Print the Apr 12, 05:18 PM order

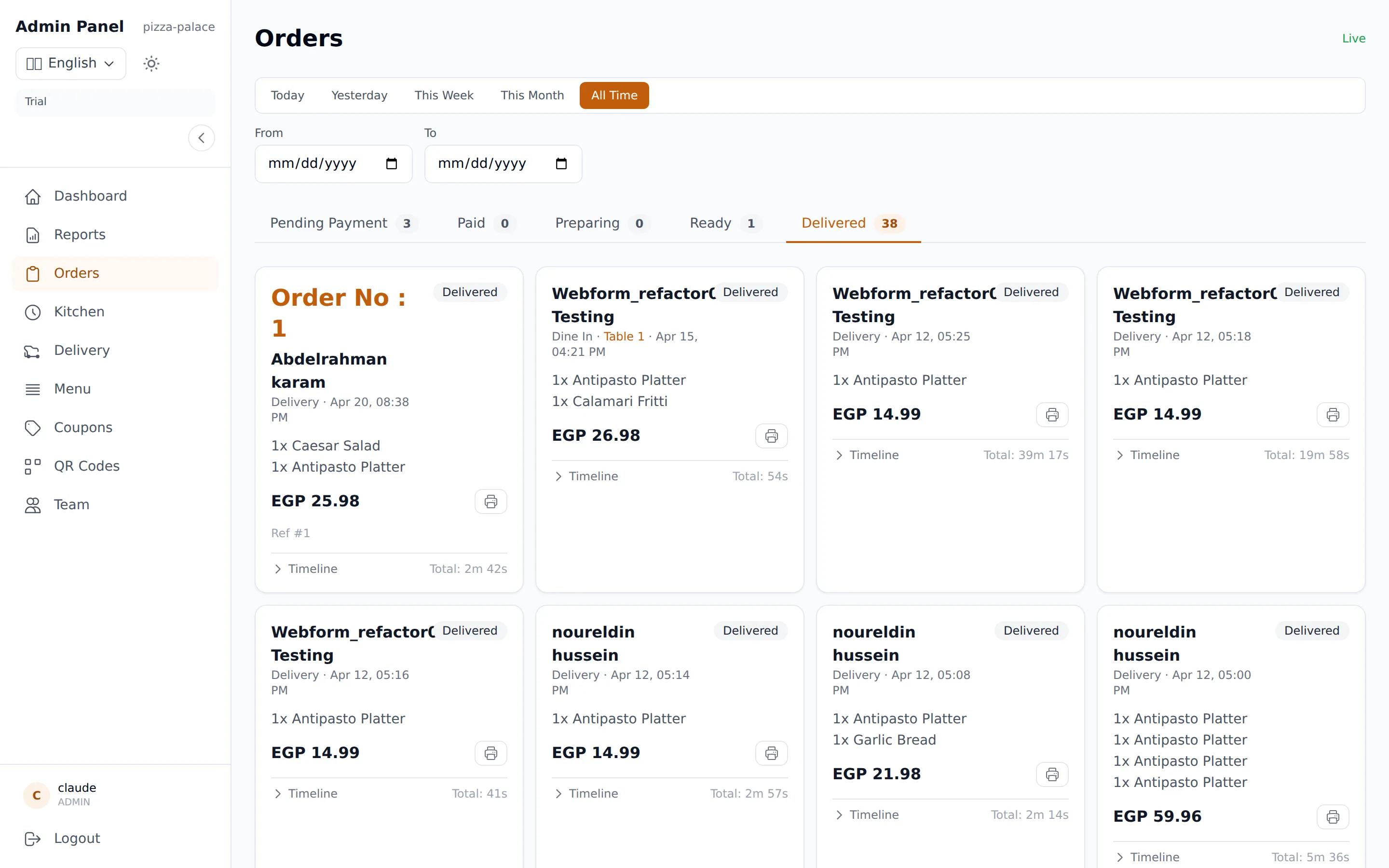click(1333, 415)
